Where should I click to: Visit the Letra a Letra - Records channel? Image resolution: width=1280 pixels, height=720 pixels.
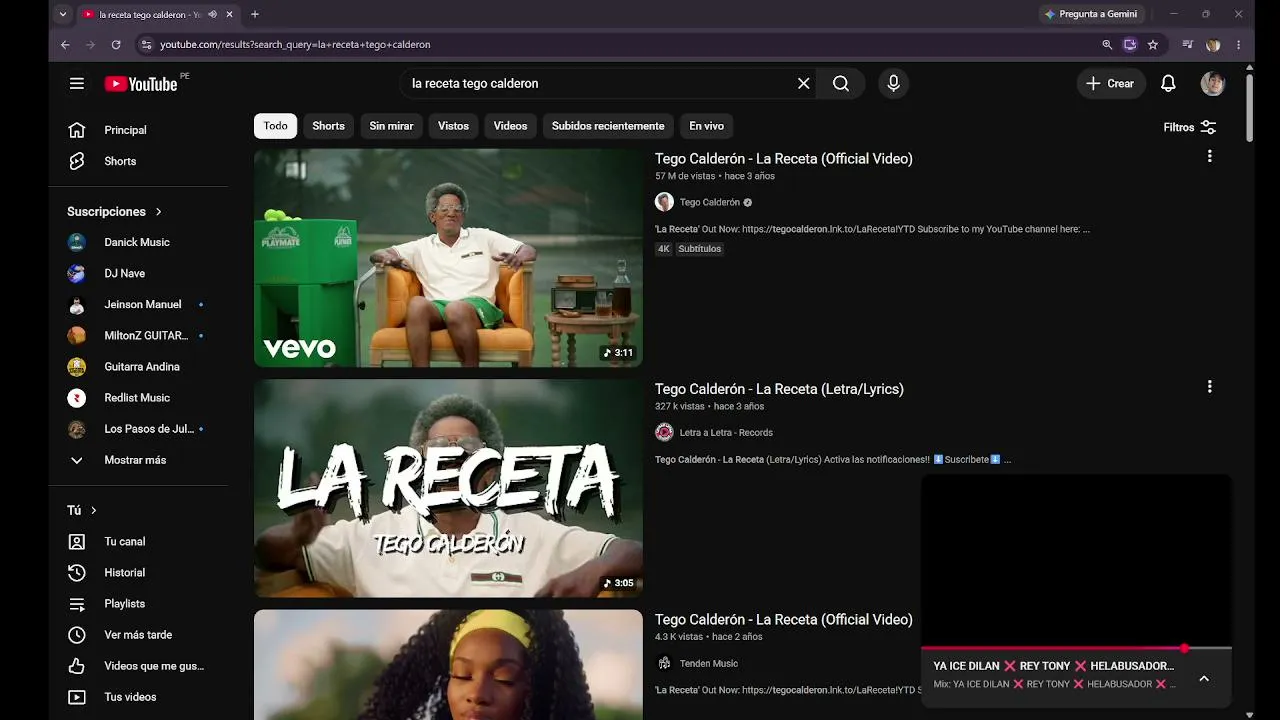click(726, 433)
